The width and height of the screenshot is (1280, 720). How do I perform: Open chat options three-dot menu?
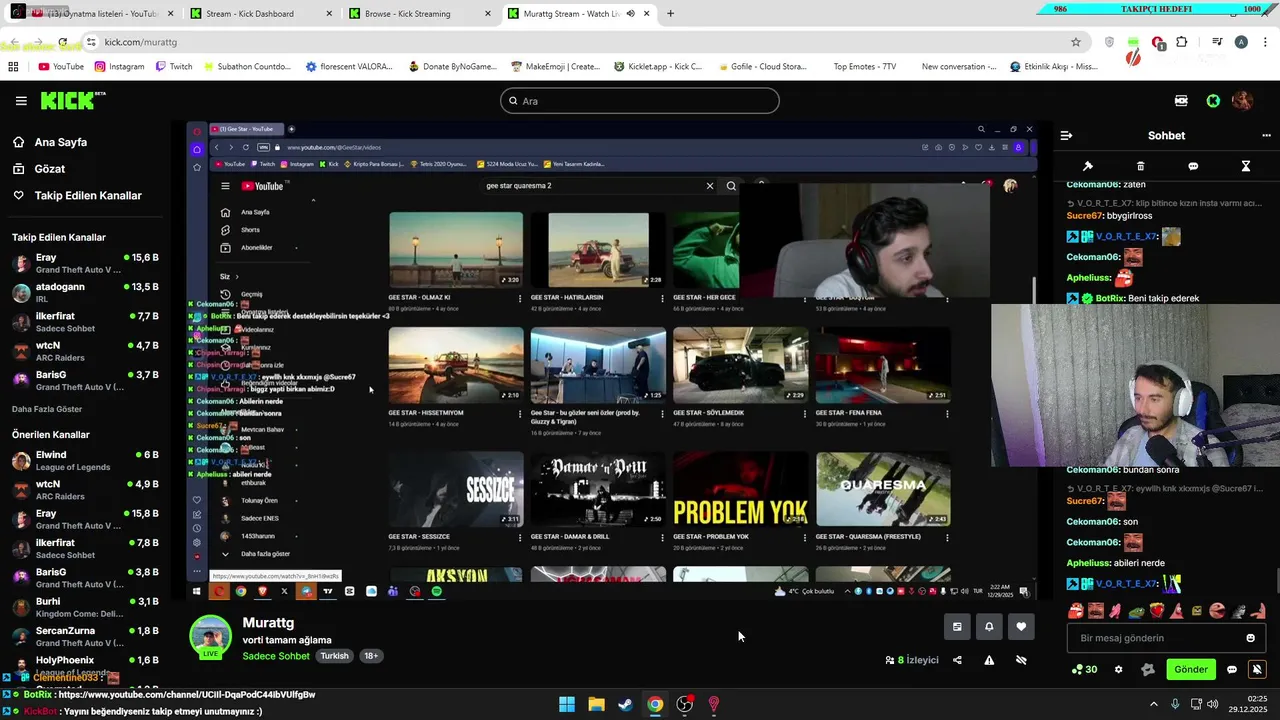tap(1266, 135)
